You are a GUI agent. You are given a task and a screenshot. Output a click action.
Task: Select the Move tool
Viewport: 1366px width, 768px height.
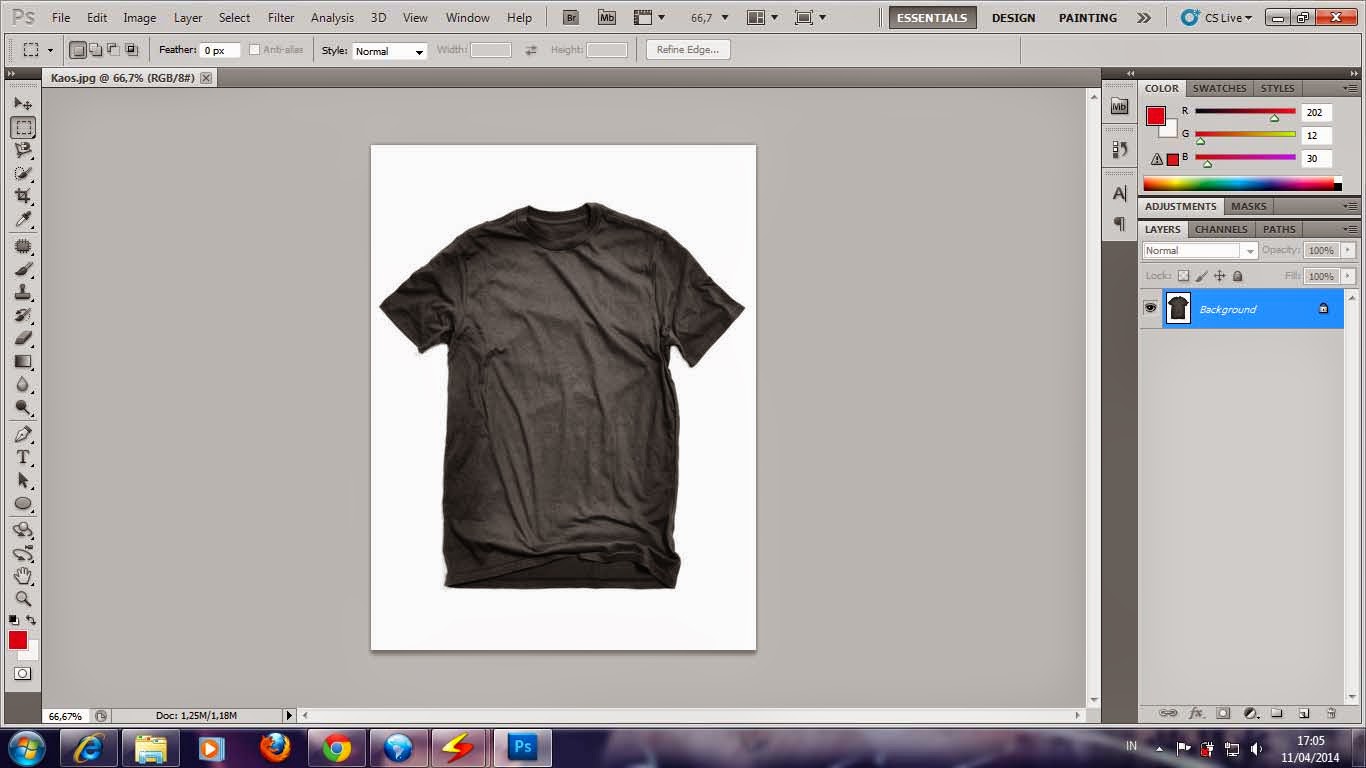coord(23,104)
